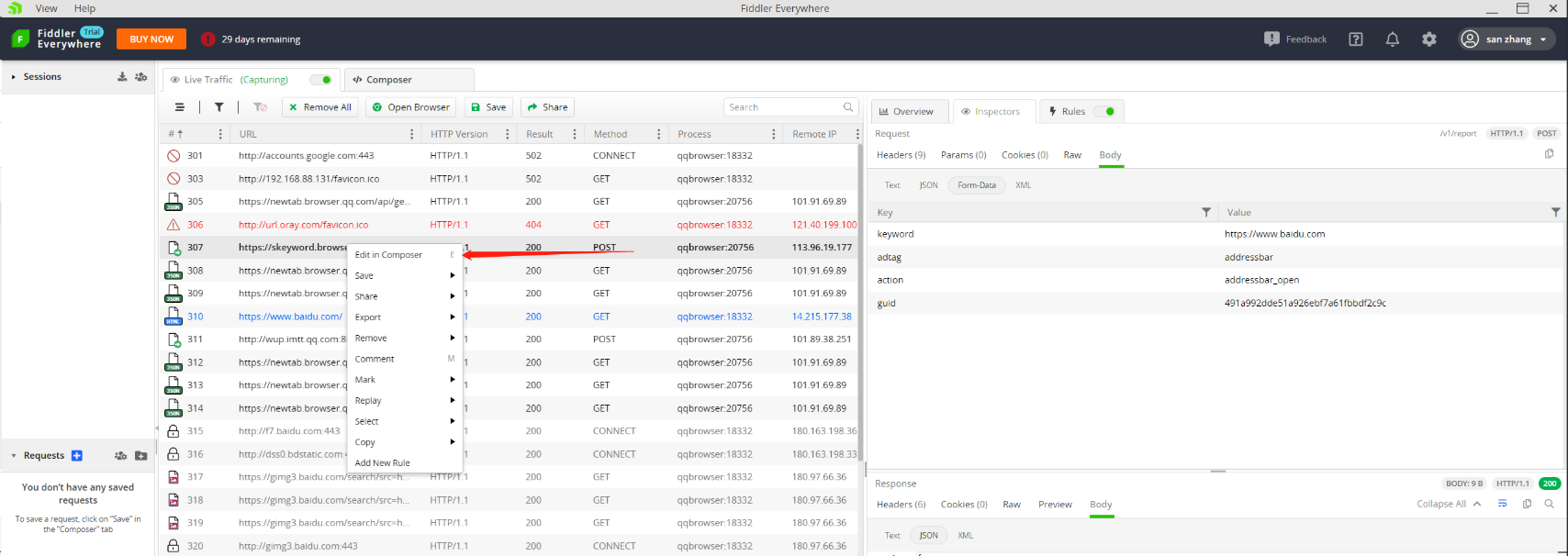The image size is (1568, 556).
Task: Click the blocked icon of session 301
Action: pyautogui.click(x=174, y=156)
